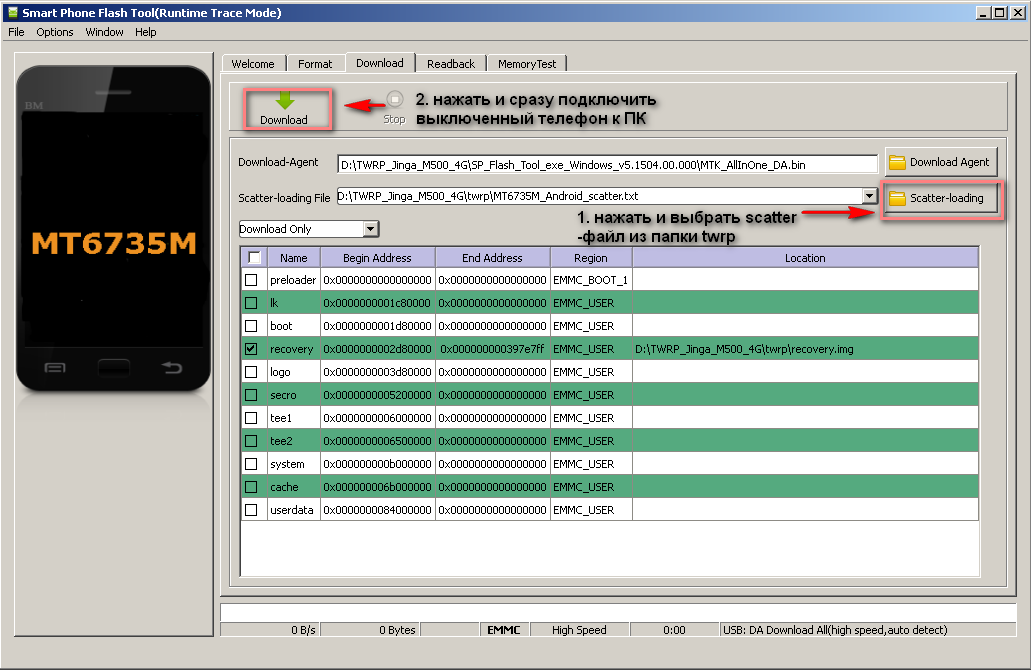
Task: Open the MemoryTest tab
Action: pos(527,64)
